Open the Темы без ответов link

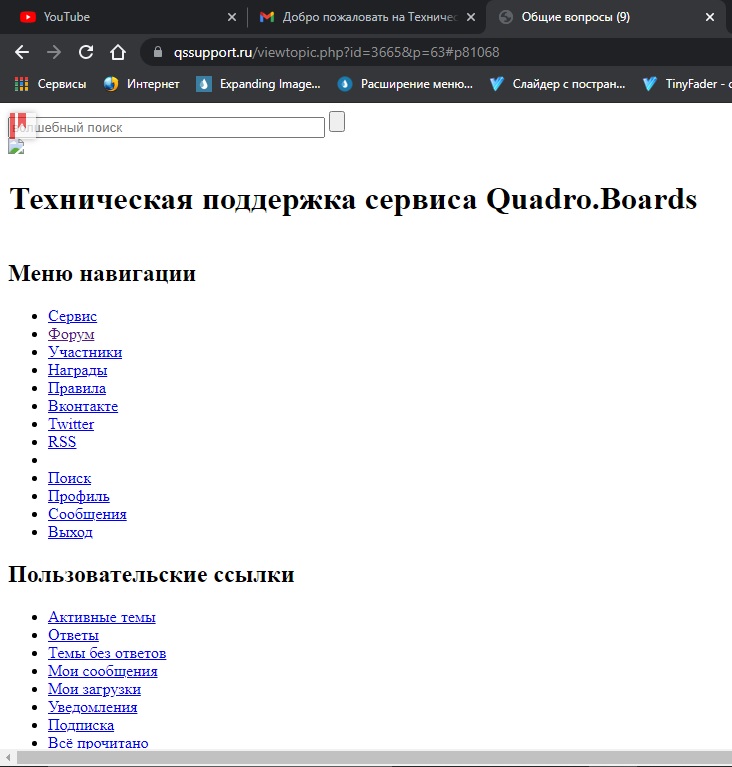point(107,653)
